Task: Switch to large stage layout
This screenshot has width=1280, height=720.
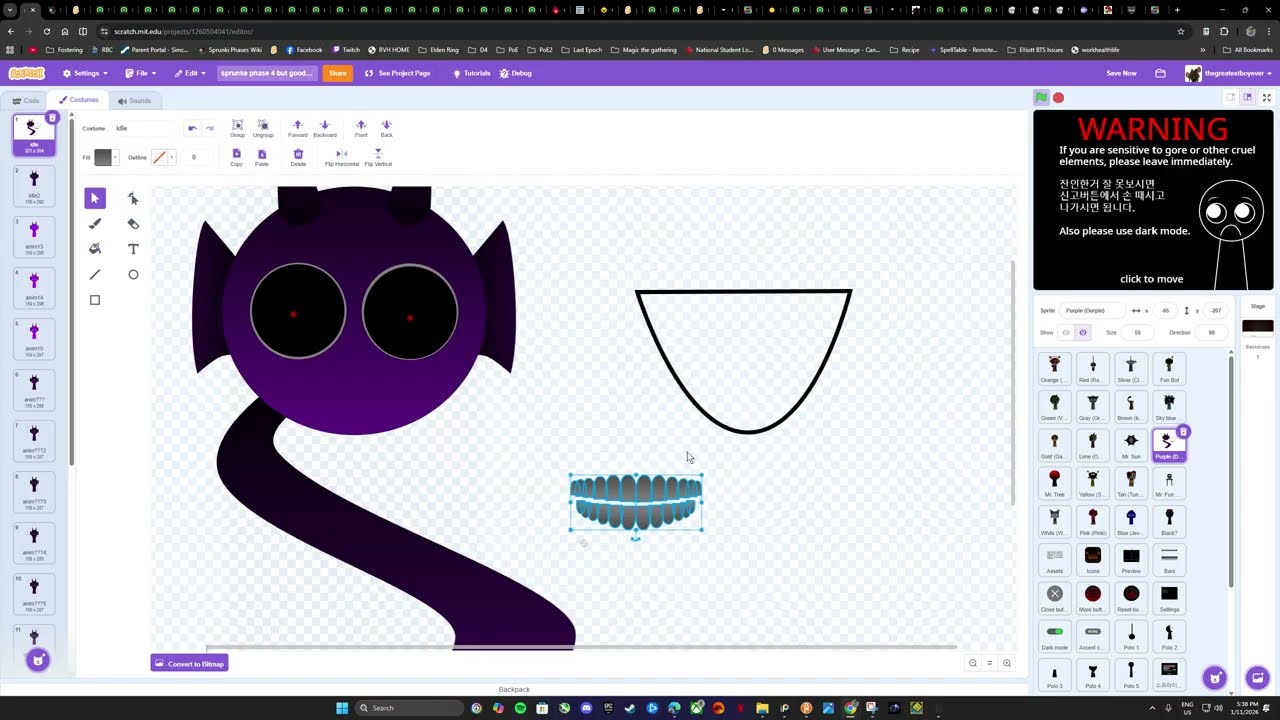Action: click(1247, 97)
